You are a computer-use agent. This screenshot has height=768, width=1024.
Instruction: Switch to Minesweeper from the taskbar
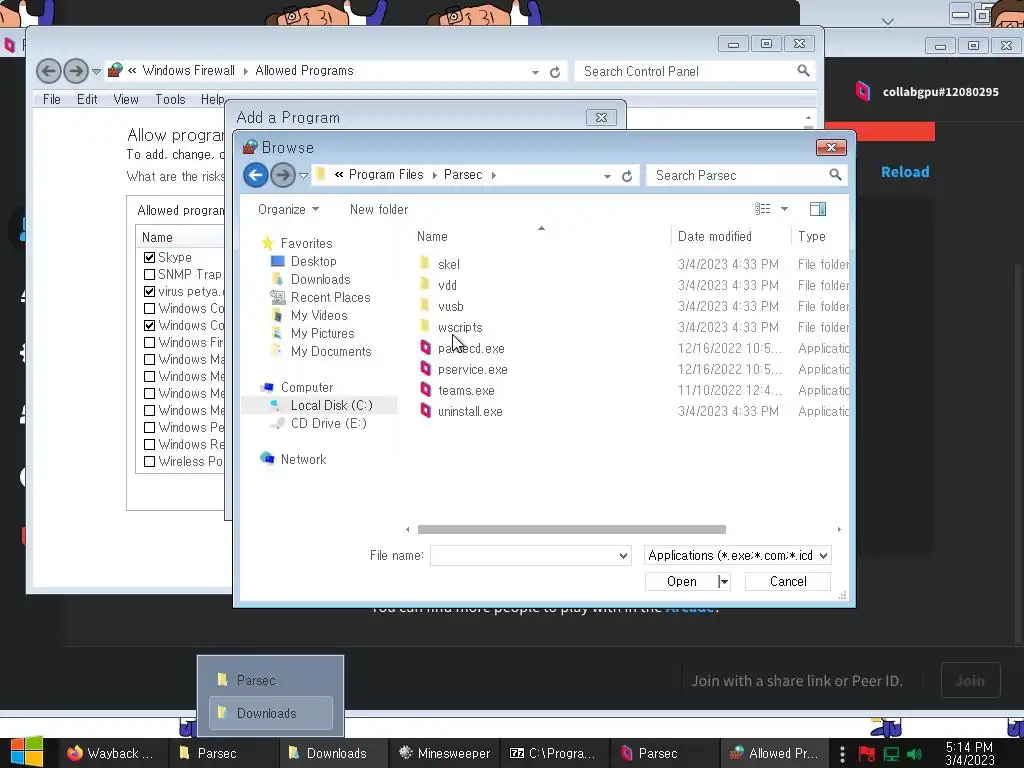445,753
